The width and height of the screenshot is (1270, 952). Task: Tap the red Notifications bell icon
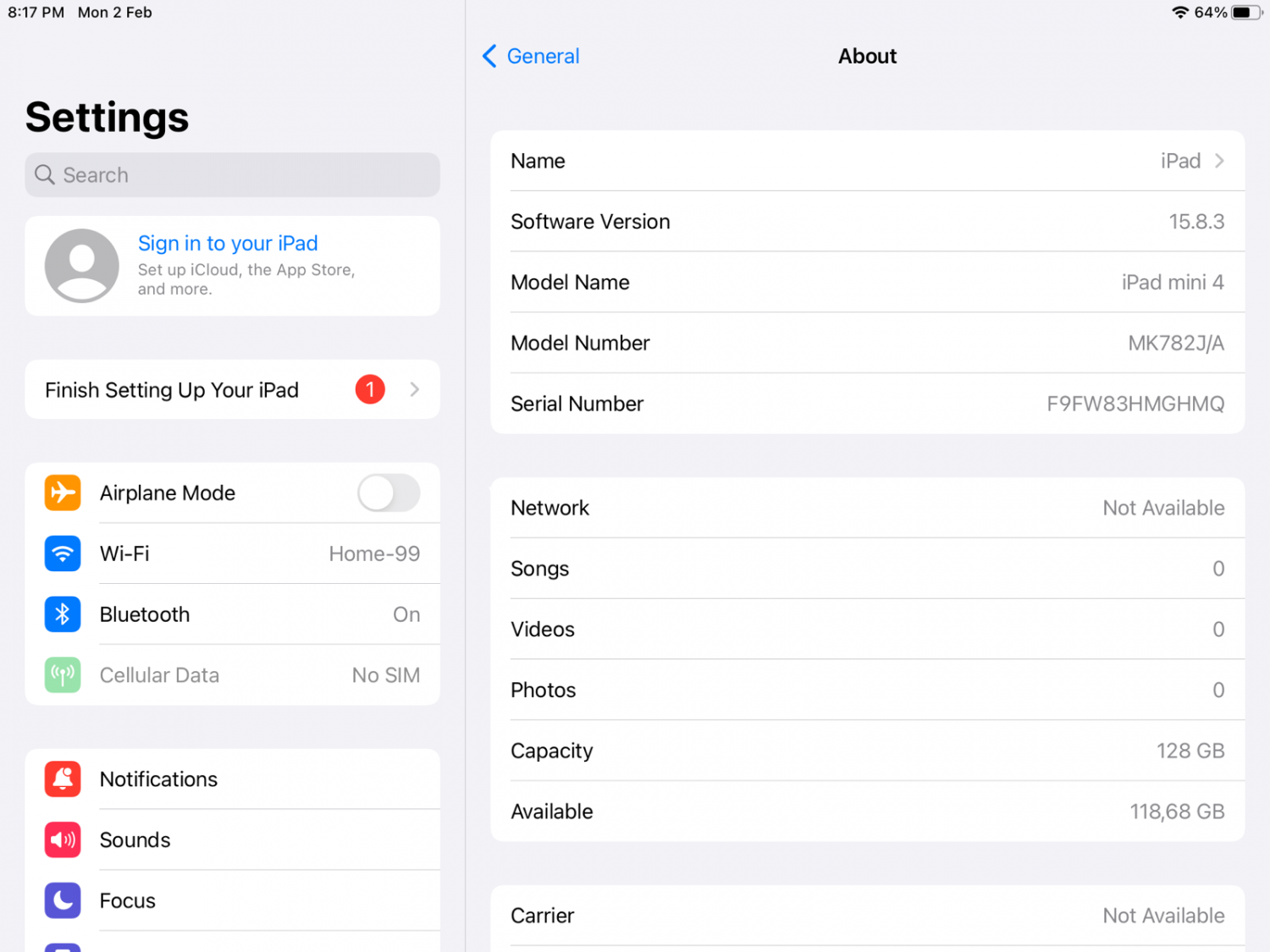pyautogui.click(x=63, y=779)
